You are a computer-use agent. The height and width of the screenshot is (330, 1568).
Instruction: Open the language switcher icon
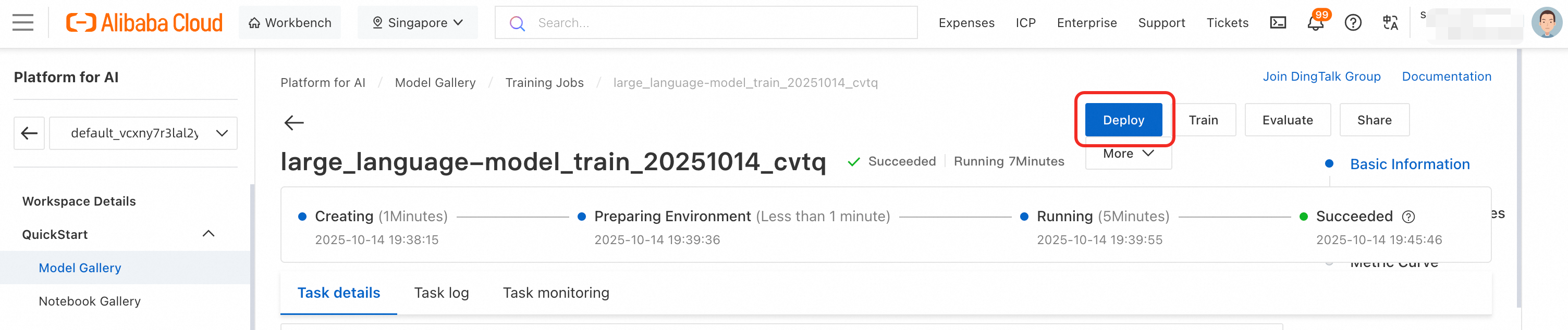(1390, 23)
